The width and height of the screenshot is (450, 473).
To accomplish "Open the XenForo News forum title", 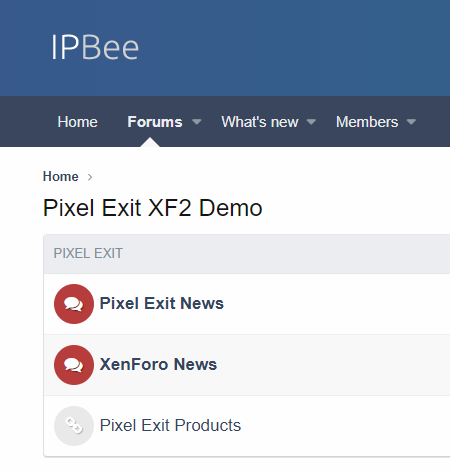I will coord(158,364).
